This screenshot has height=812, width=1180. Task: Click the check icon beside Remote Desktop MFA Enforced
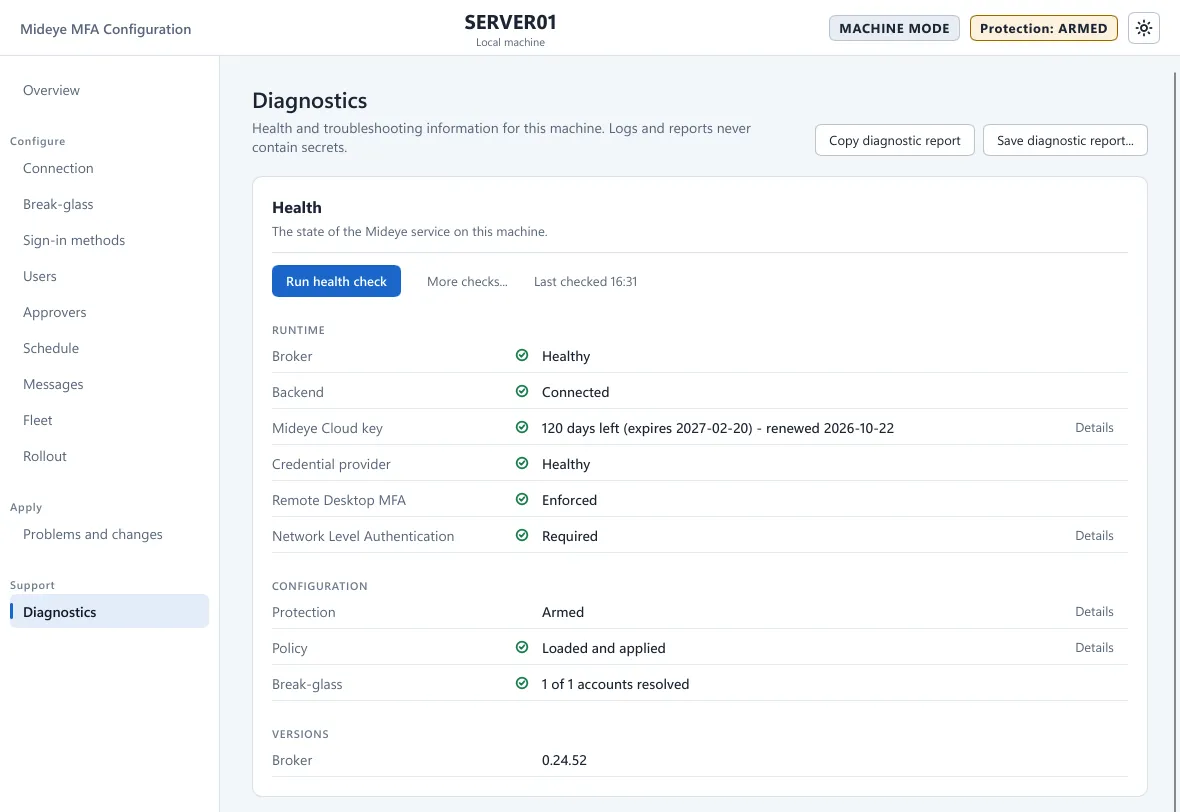(x=522, y=500)
